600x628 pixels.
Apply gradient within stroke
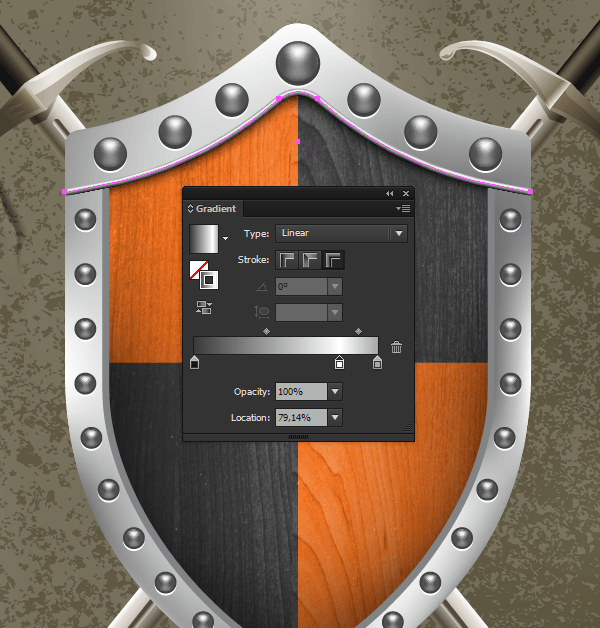(x=286, y=260)
